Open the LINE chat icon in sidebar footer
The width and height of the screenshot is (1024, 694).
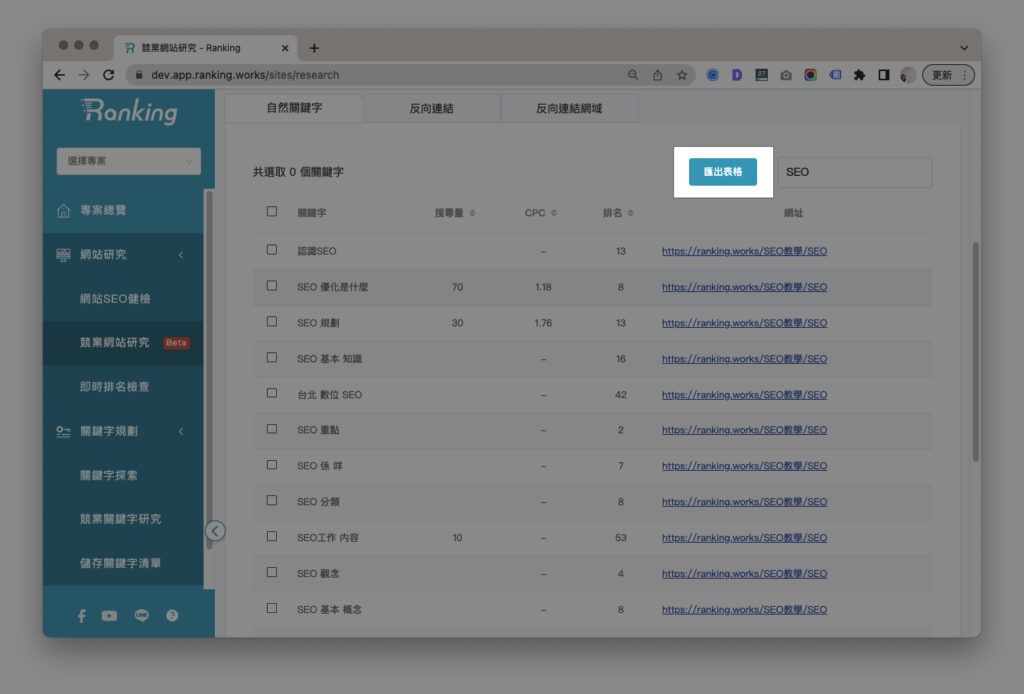(x=141, y=616)
